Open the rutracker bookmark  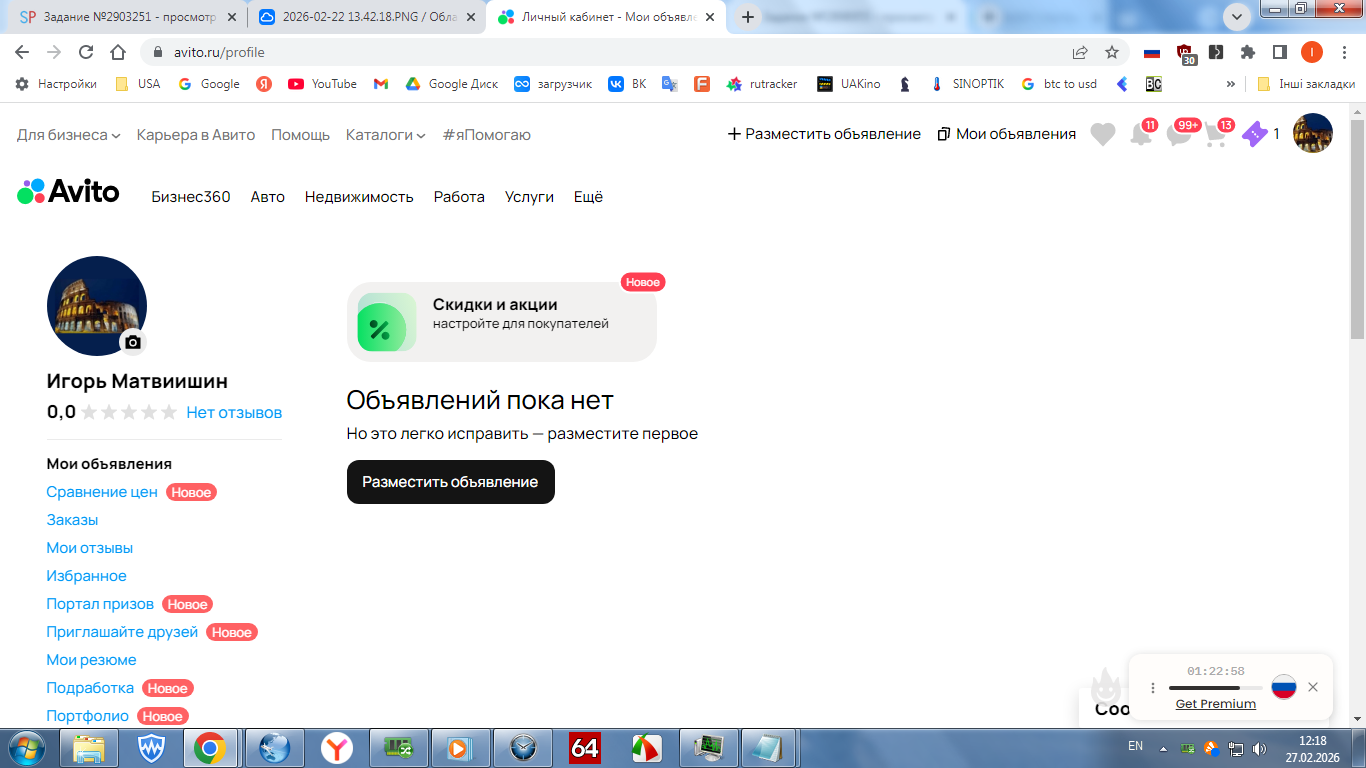(x=762, y=84)
